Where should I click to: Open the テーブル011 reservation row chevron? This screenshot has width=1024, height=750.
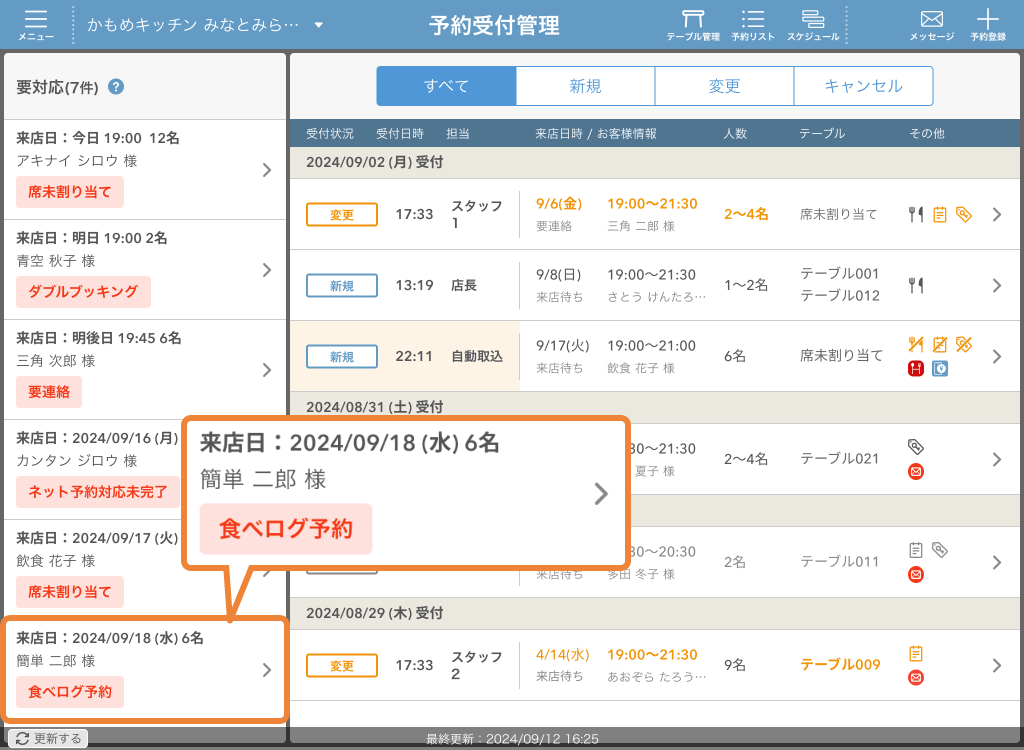997,562
